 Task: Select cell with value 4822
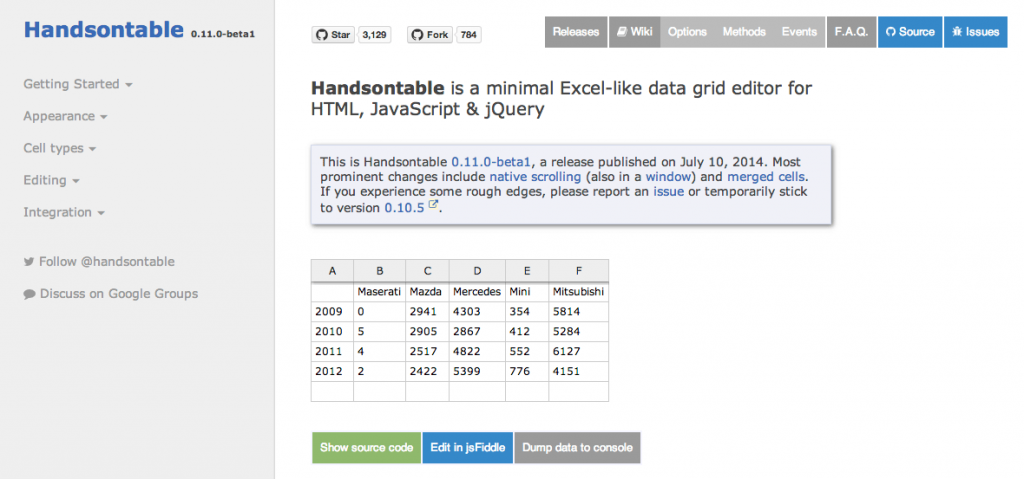477,352
